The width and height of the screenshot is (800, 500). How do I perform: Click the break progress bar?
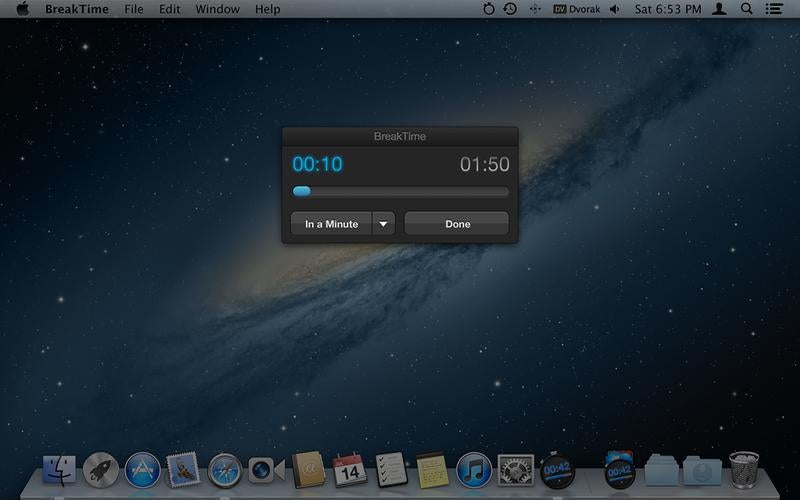[x=400, y=192]
